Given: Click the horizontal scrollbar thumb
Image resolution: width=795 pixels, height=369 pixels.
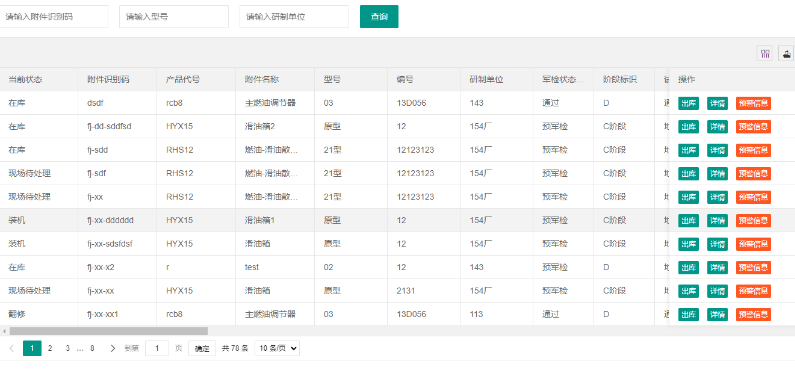Looking at the screenshot, I should [x=109, y=331].
